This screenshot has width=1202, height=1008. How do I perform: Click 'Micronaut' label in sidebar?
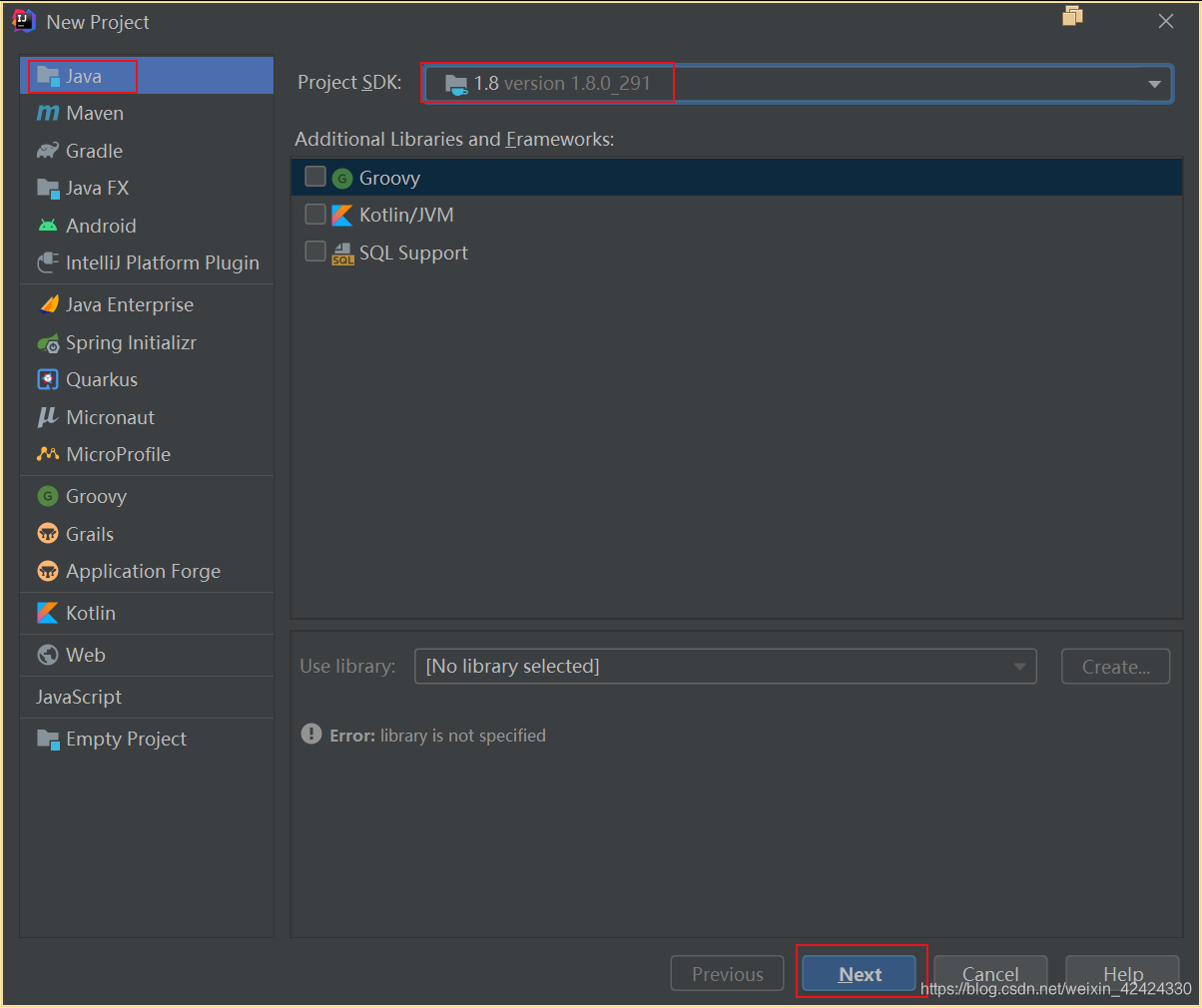click(111, 417)
